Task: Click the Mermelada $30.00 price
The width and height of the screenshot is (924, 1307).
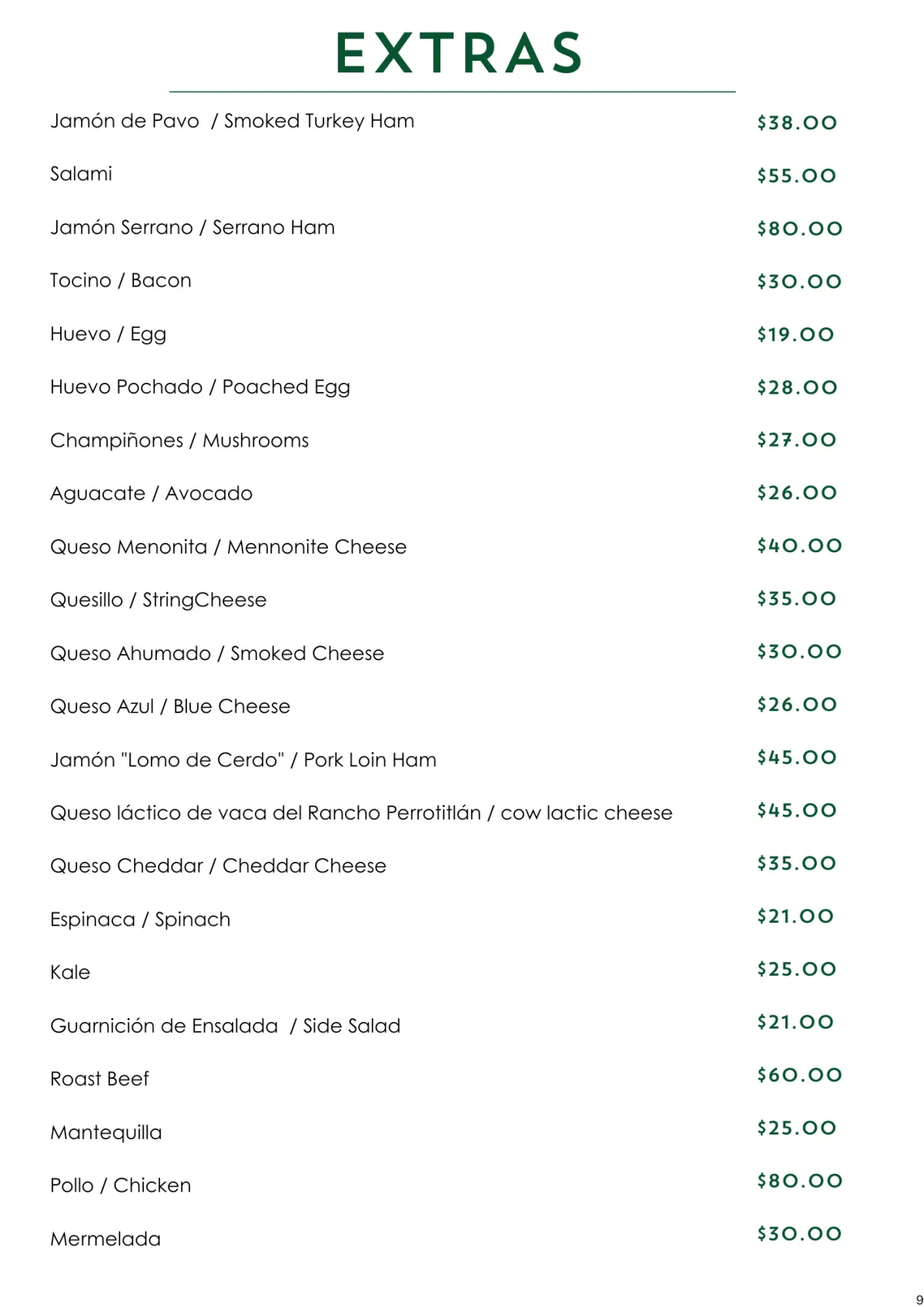Action: [x=799, y=1234]
